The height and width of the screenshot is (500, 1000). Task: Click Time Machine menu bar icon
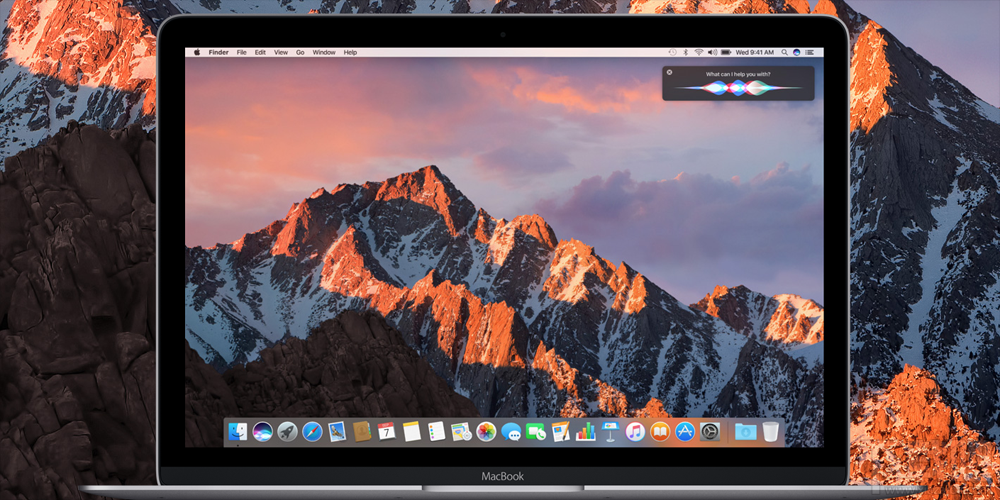click(673, 52)
